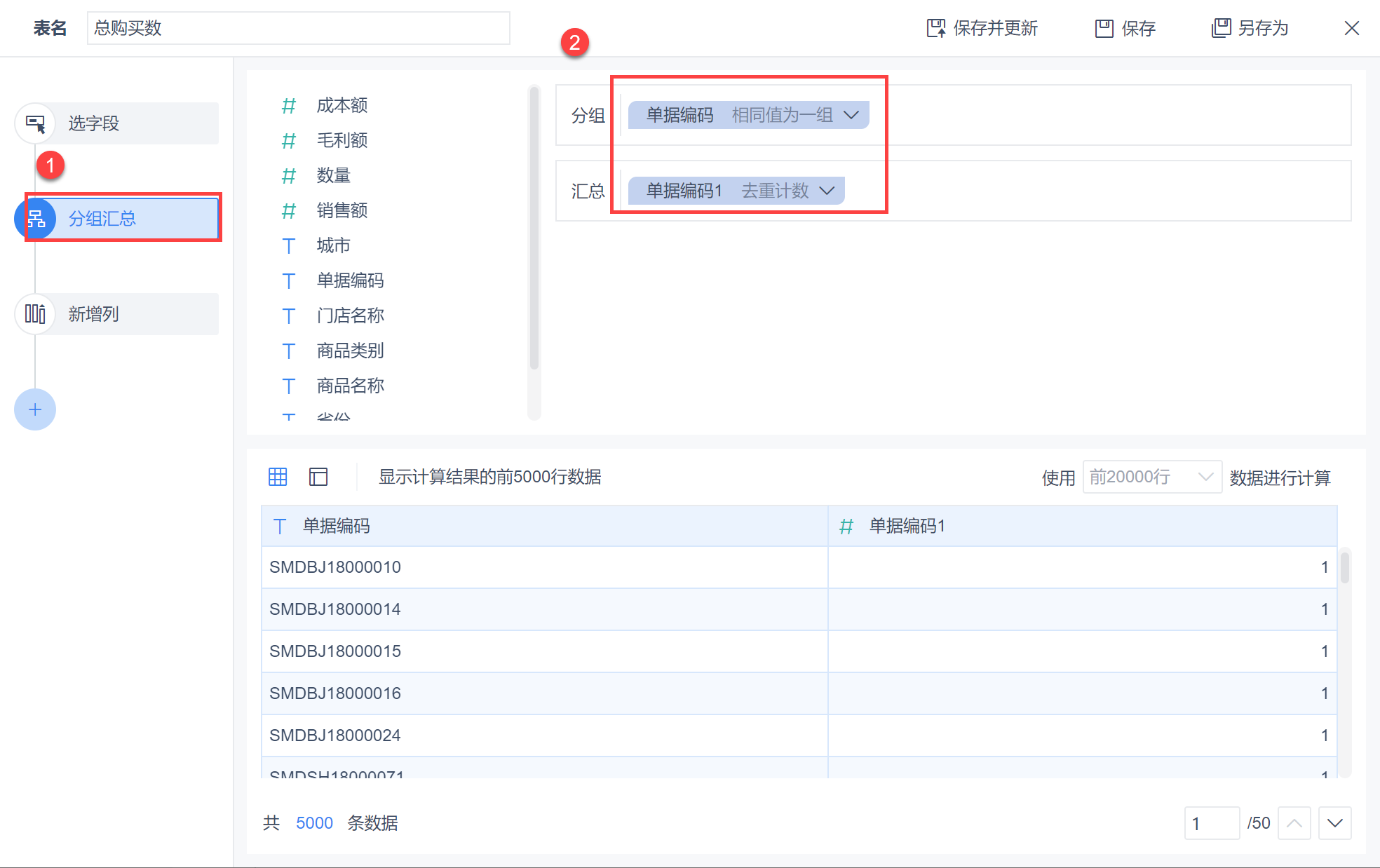Select 成本额 numeric field in list
This screenshot has height=868, width=1380.
point(341,105)
